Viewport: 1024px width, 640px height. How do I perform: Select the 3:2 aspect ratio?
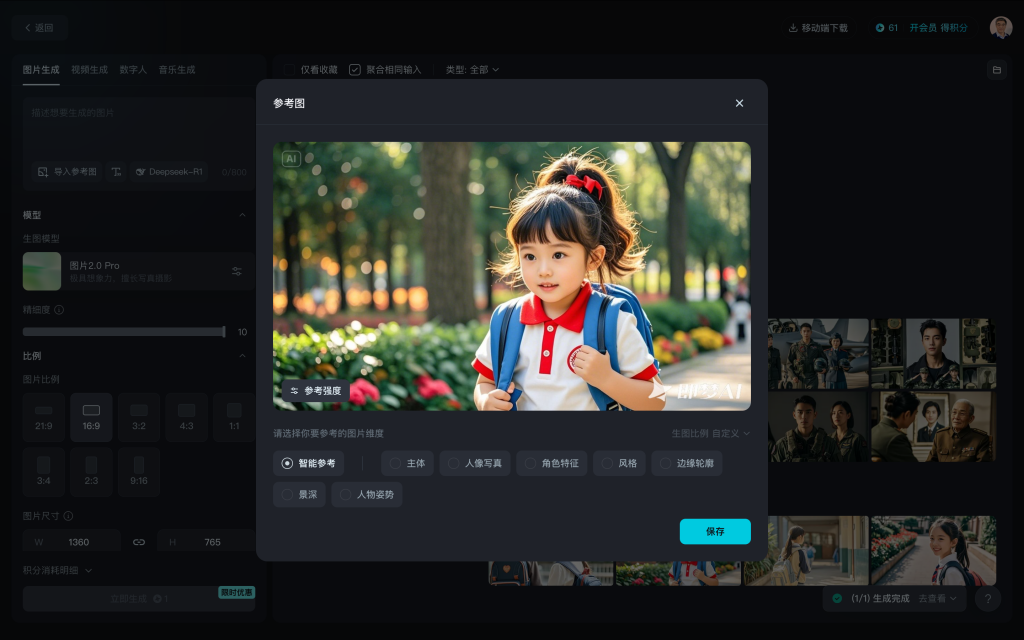(x=139, y=417)
